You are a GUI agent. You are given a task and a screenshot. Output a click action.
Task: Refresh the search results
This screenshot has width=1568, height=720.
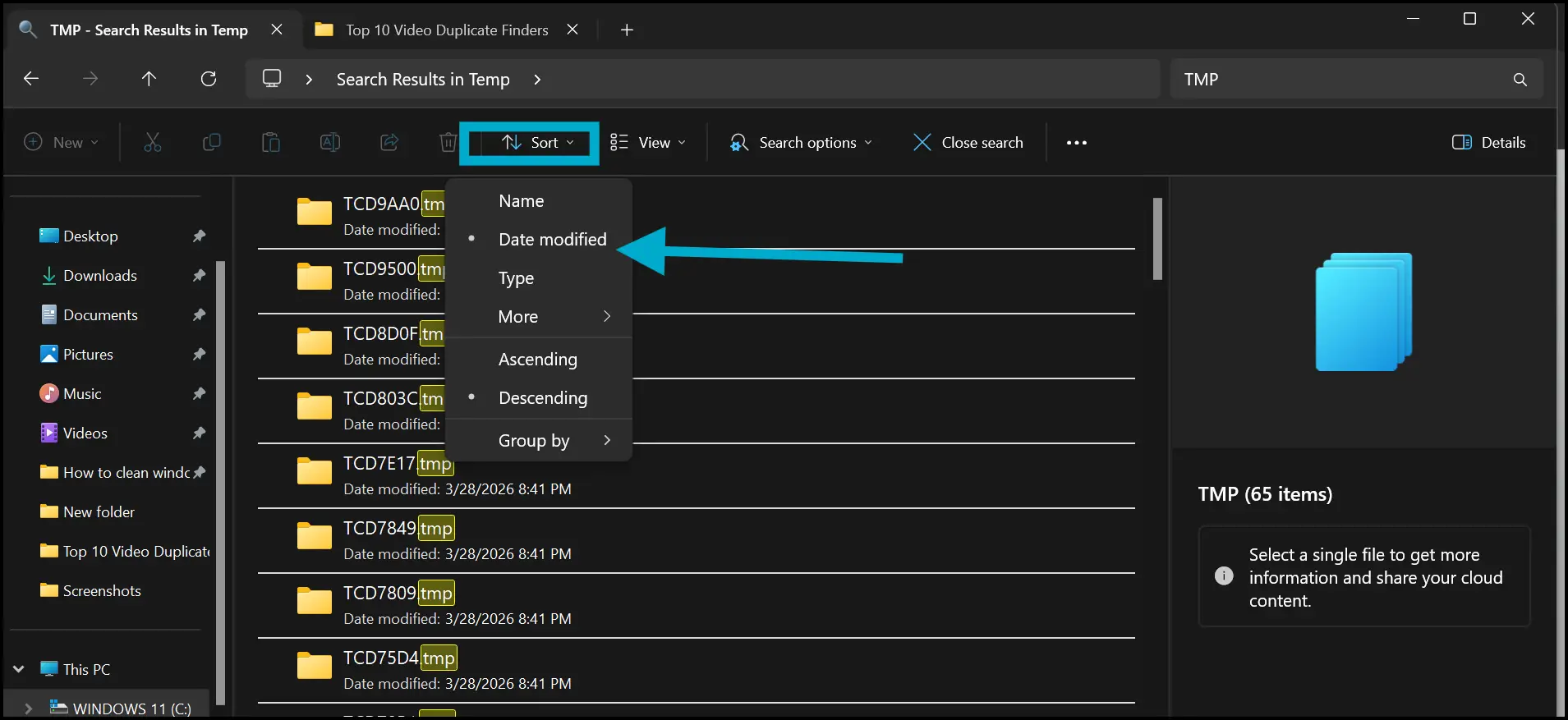point(209,79)
